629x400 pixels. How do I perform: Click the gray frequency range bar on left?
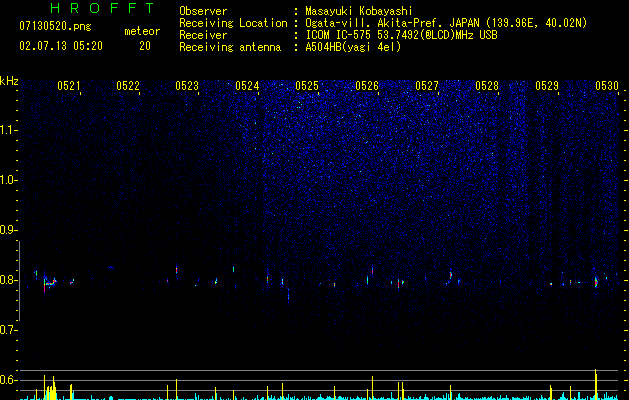[x=19, y=281]
